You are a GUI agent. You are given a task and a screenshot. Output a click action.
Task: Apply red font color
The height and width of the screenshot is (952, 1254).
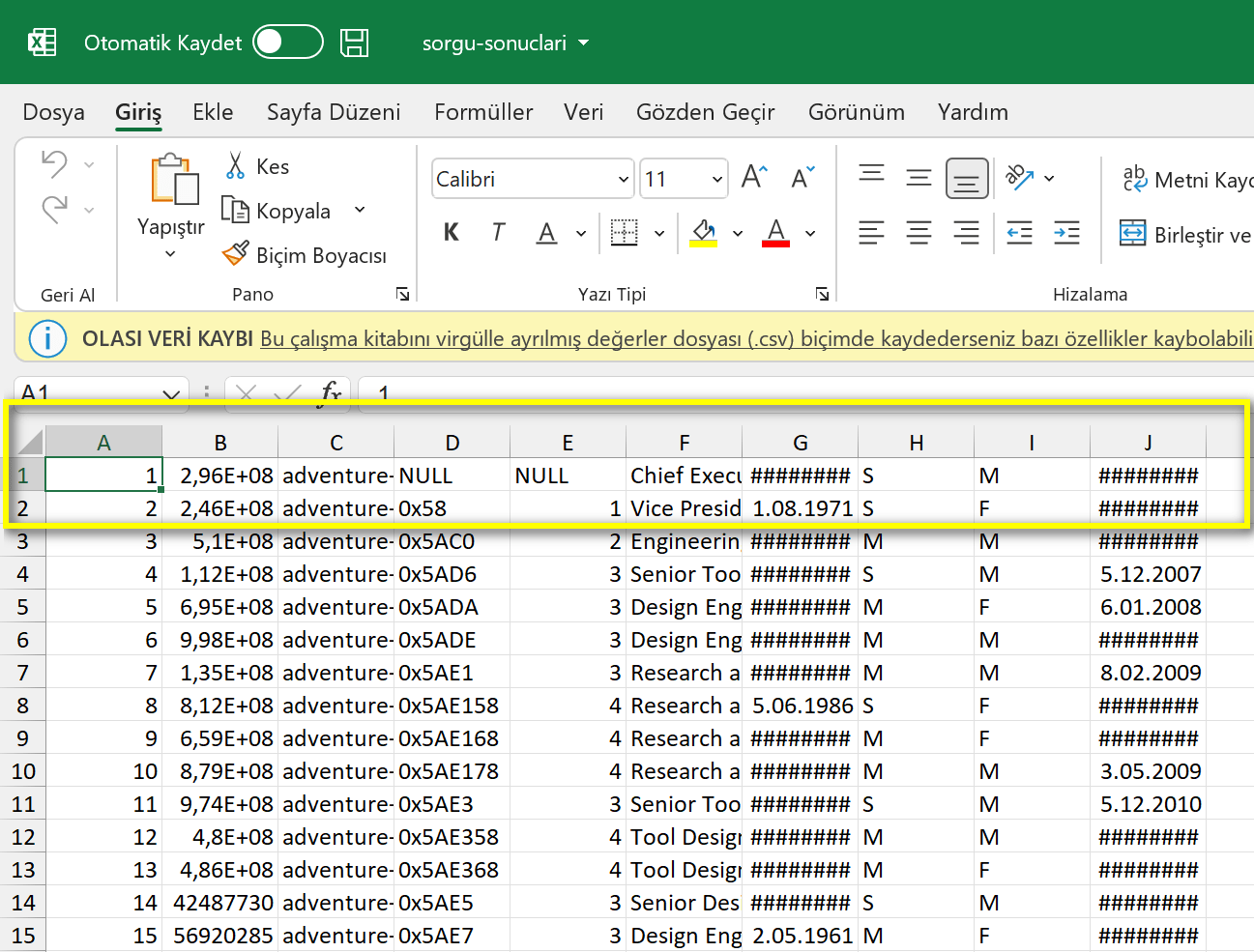pos(775,232)
